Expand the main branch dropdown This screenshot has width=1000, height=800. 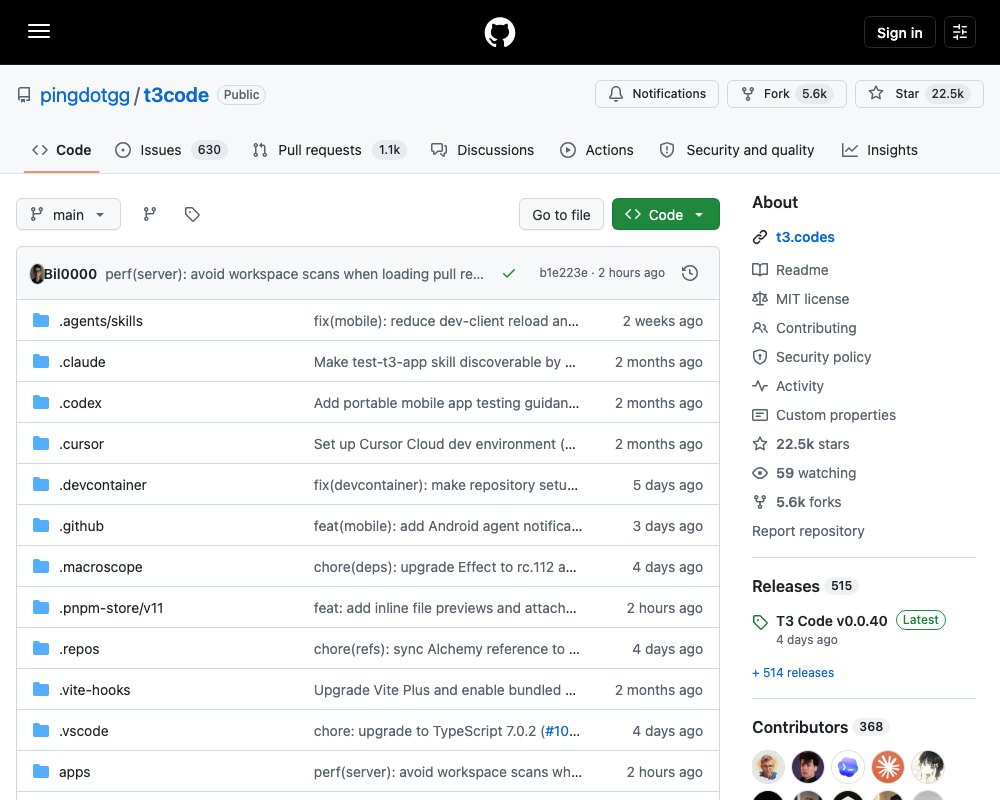68,214
